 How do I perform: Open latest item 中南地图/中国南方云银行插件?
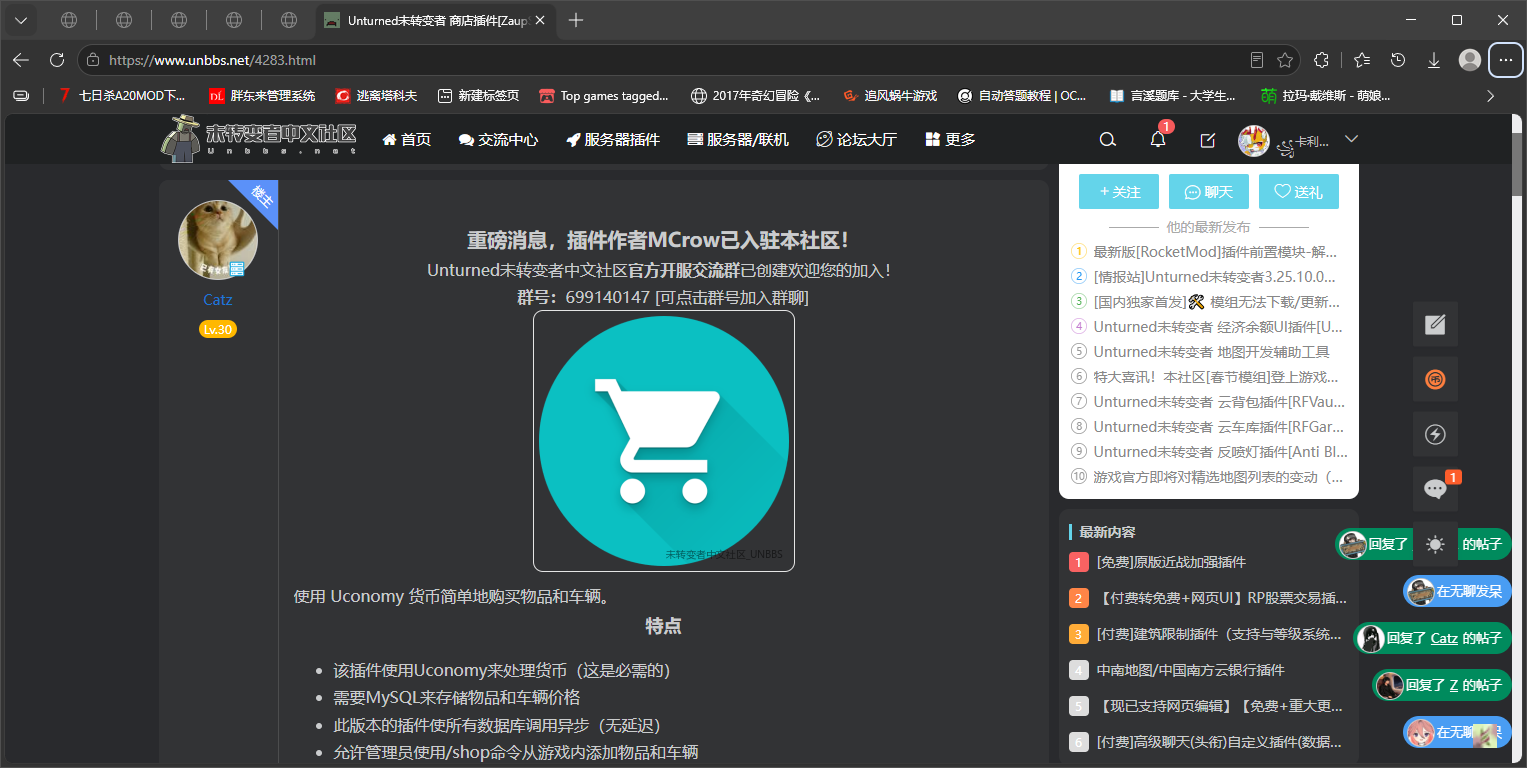pyautogui.click(x=1191, y=670)
